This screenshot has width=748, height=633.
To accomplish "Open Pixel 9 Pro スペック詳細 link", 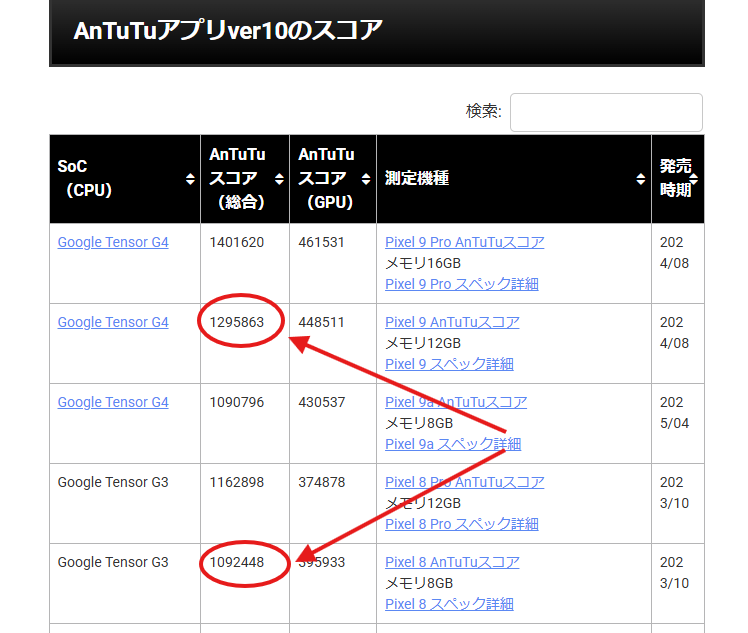I will 462,284.
